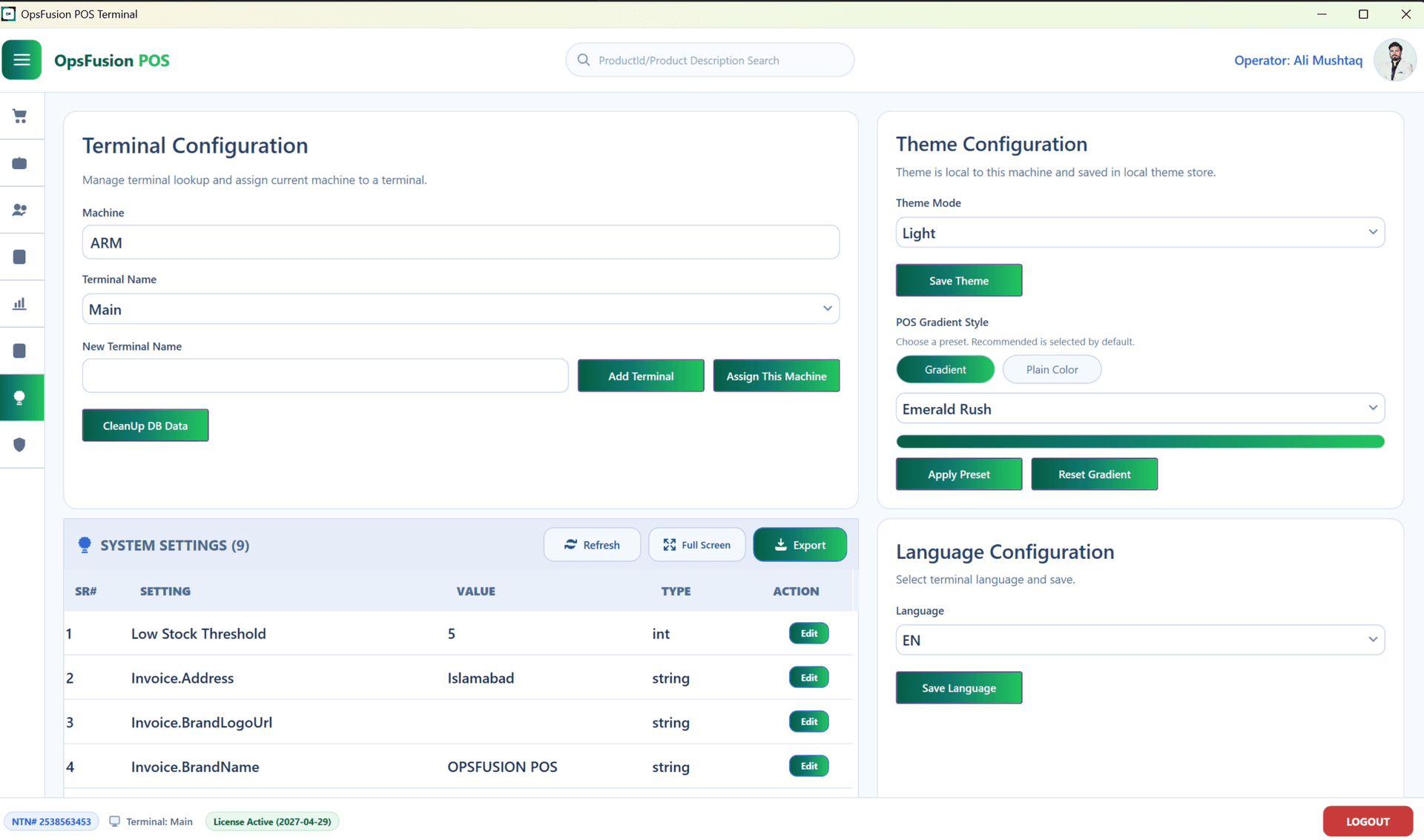
Task: Click the Reset Gradient button
Action: click(x=1094, y=474)
